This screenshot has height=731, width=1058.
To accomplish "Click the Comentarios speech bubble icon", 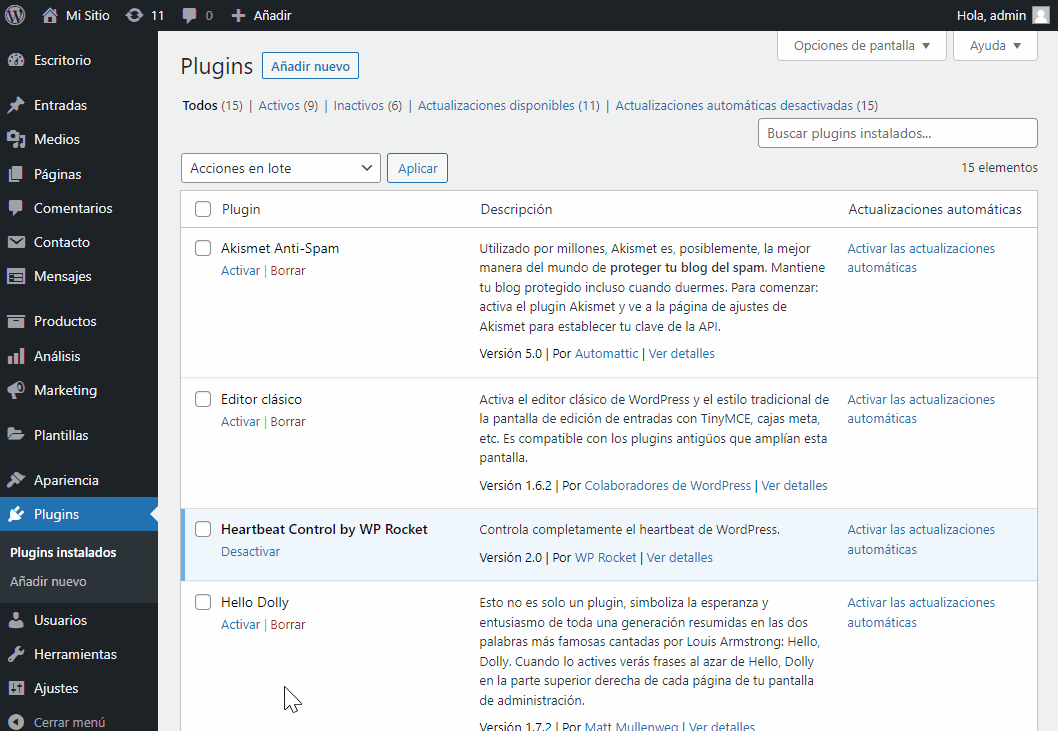I will pyautogui.click(x=16, y=208).
